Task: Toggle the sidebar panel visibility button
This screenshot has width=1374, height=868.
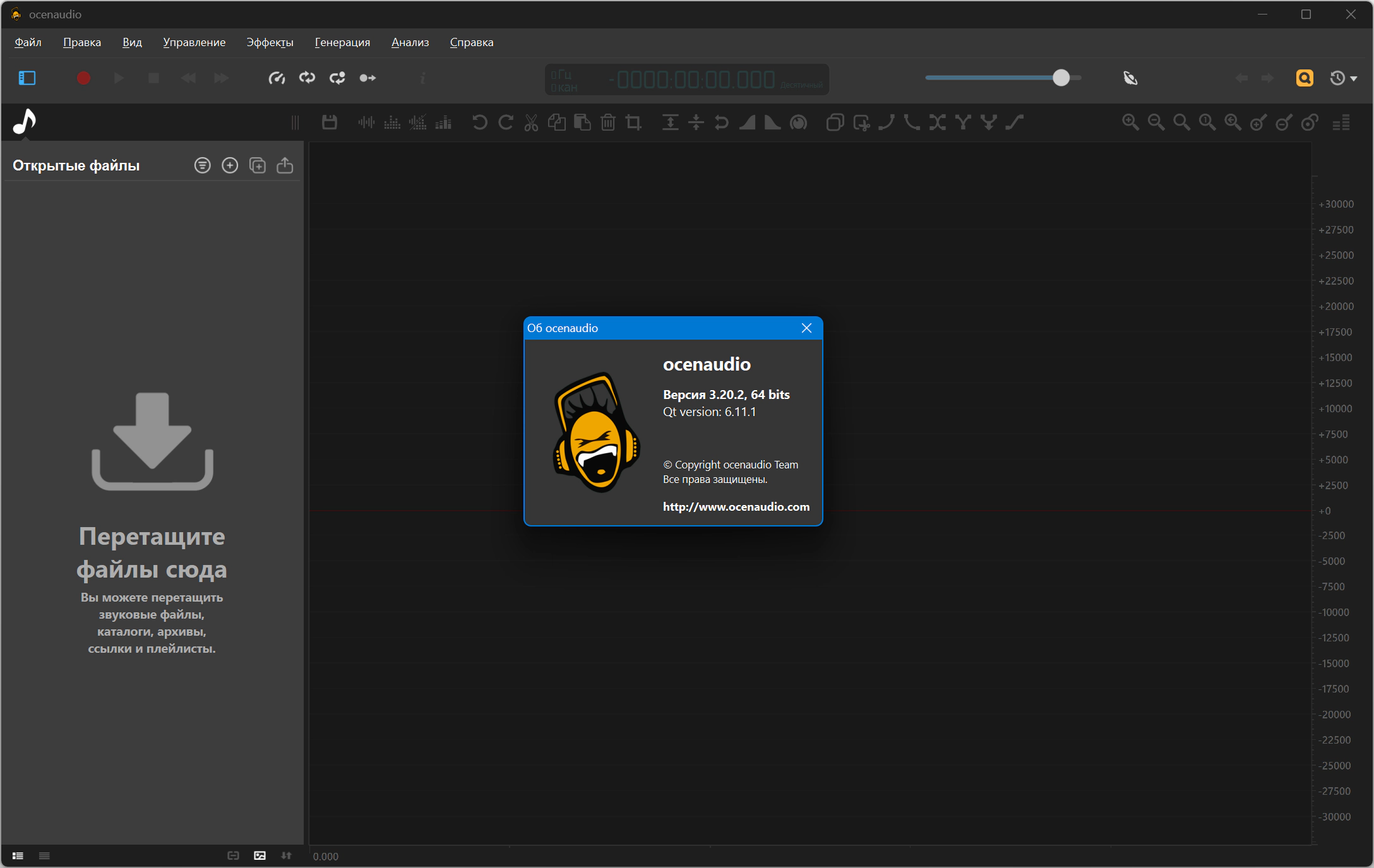Action: (x=27, y=78)
